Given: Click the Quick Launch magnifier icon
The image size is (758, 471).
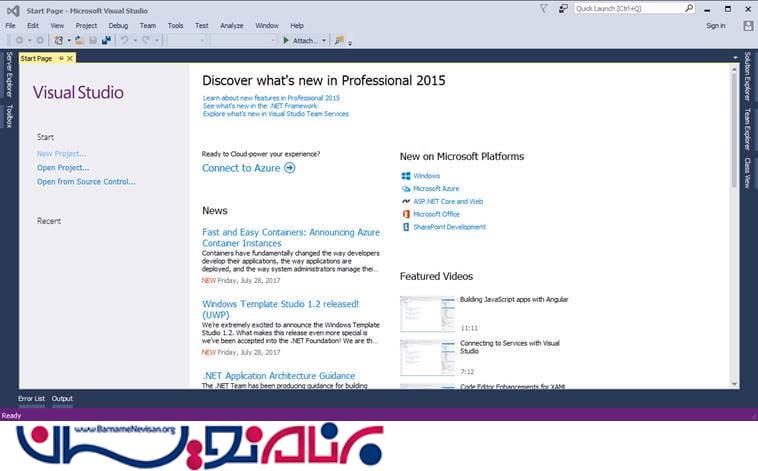Looking at the screenshot, I should tap(689, 8).
